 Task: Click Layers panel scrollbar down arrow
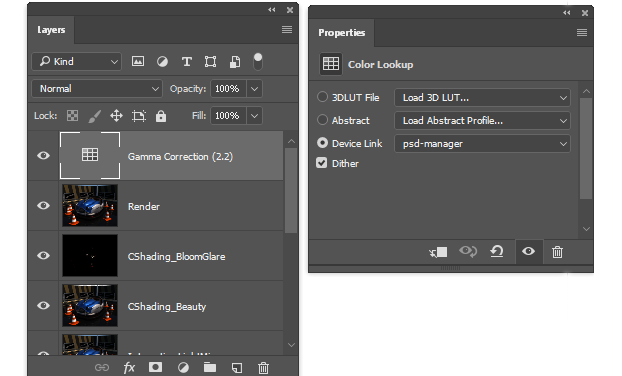(291, 345)
